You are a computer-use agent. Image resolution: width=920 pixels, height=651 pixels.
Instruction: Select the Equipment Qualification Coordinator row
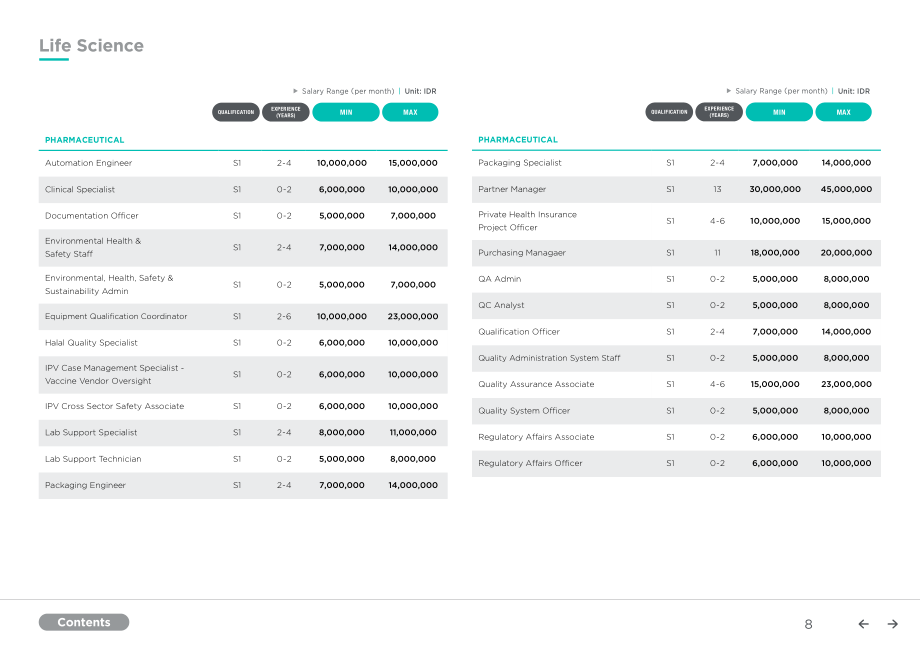click(x=243, y=317)
